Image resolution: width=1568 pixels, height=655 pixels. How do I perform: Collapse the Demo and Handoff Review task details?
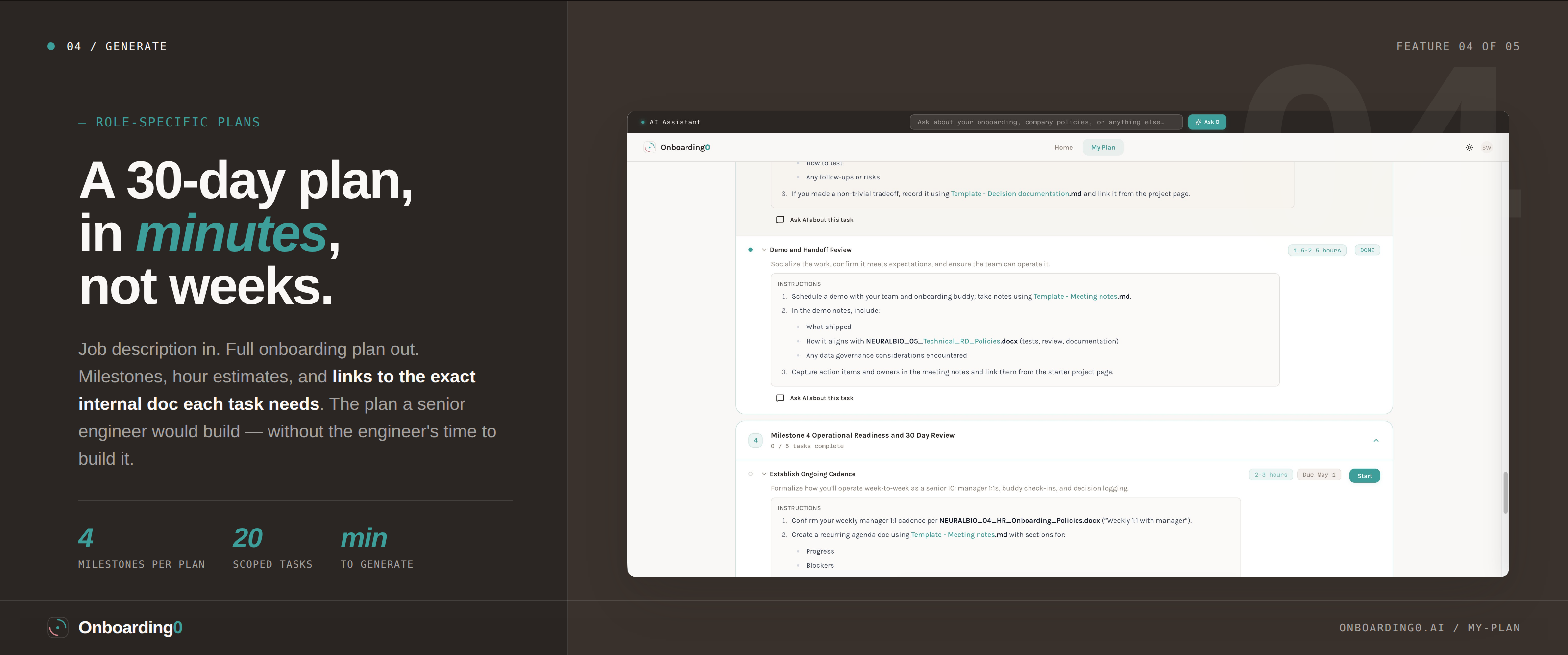tap(763, 249)
